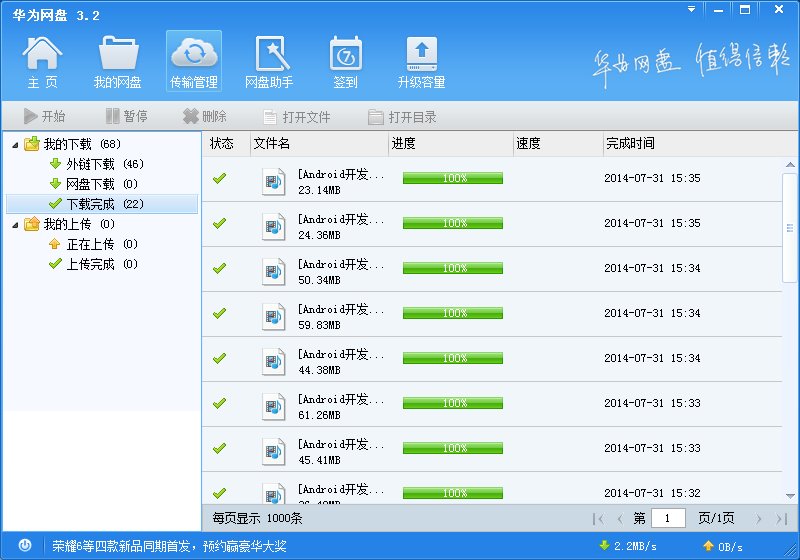
Task: Select 正在上传 (0) tree item
Action: pyautogui.click(x=102, y=244)
